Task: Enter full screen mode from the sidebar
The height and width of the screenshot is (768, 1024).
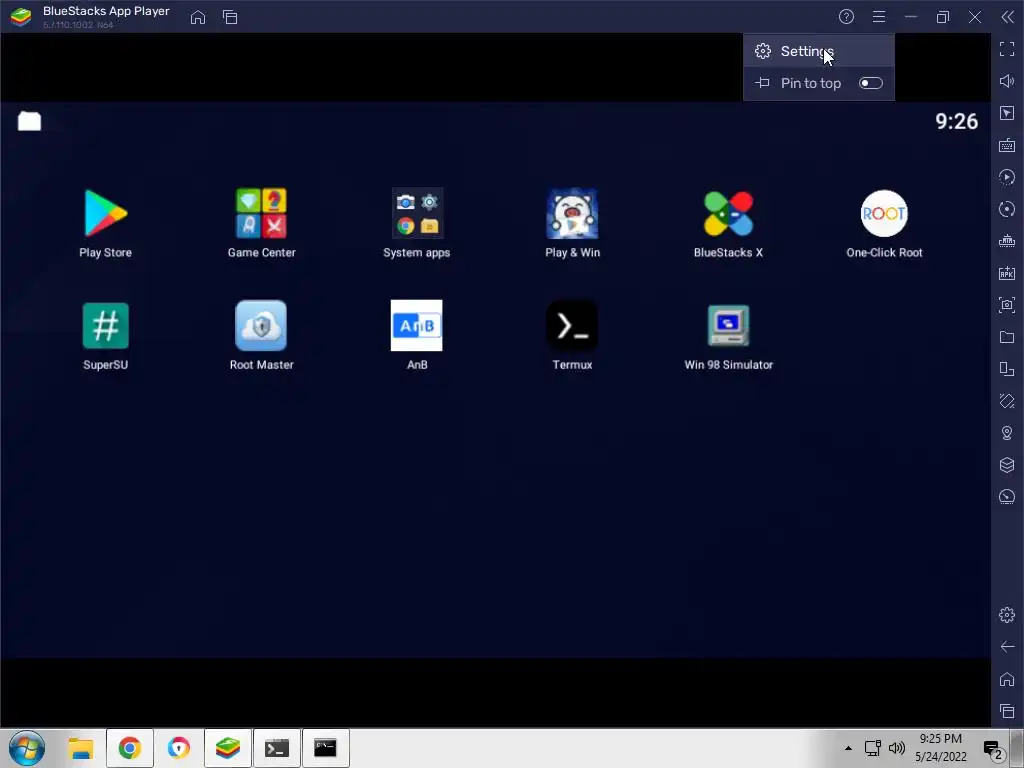Action: click(1007, 49)
